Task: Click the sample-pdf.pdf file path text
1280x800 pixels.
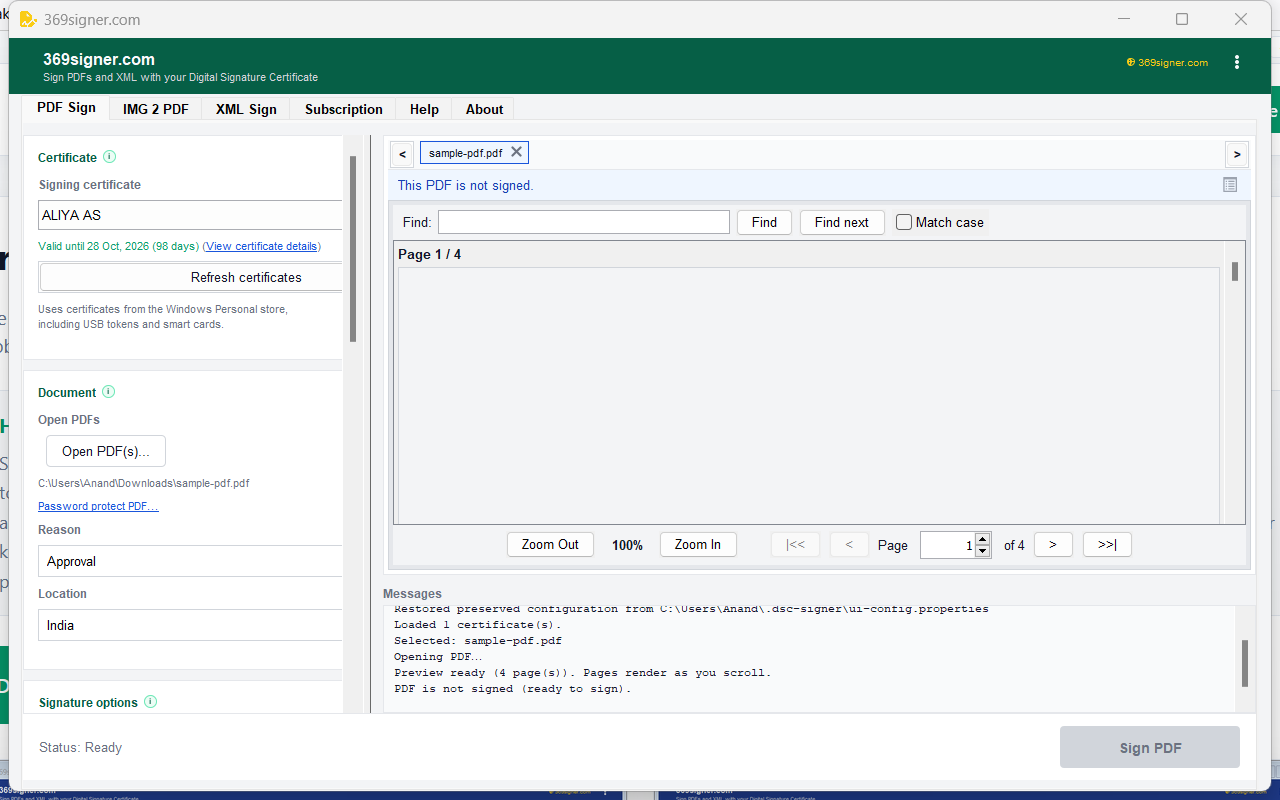Action: point(144,483)
